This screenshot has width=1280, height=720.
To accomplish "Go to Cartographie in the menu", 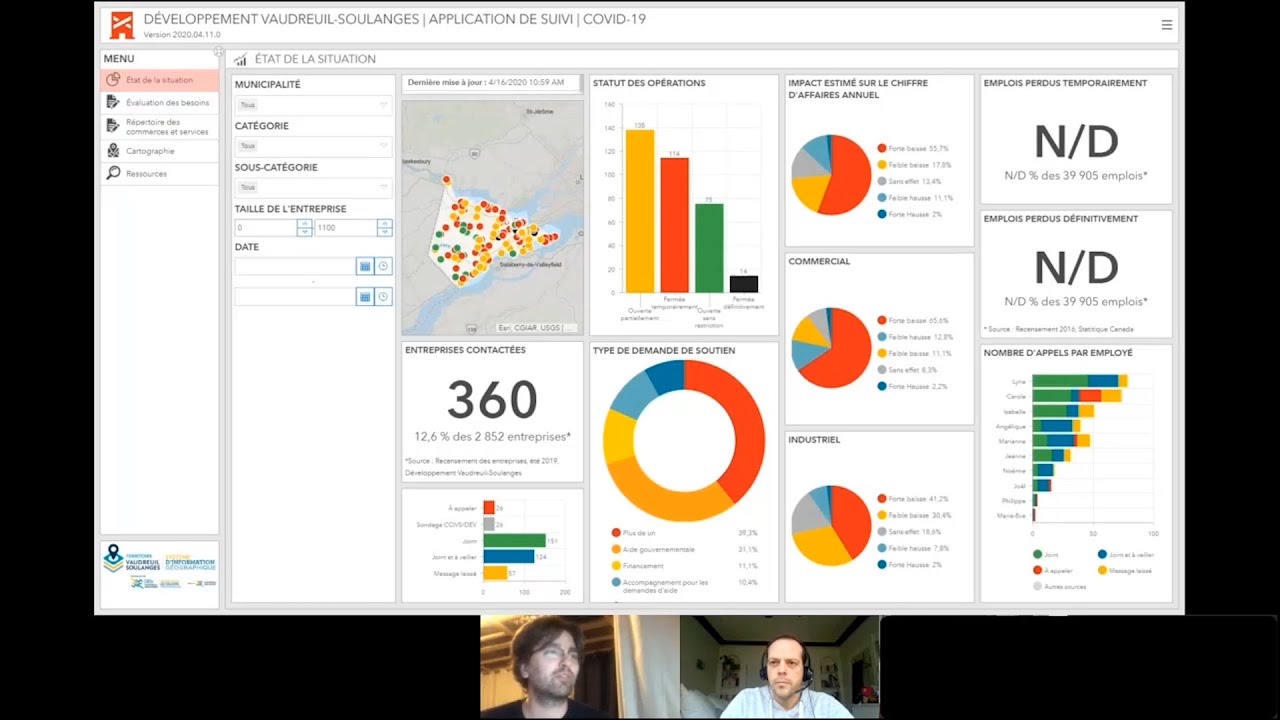I will coord(160,151).
